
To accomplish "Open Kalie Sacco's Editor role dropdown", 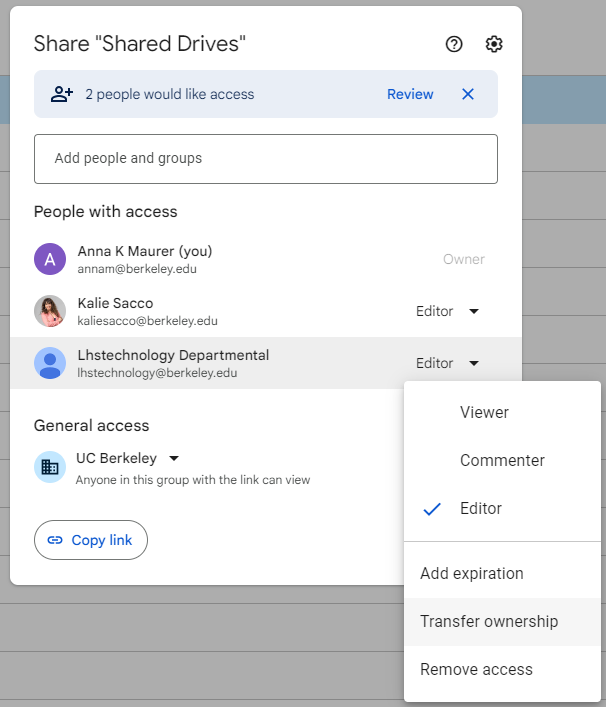I will tap(447, 311).
